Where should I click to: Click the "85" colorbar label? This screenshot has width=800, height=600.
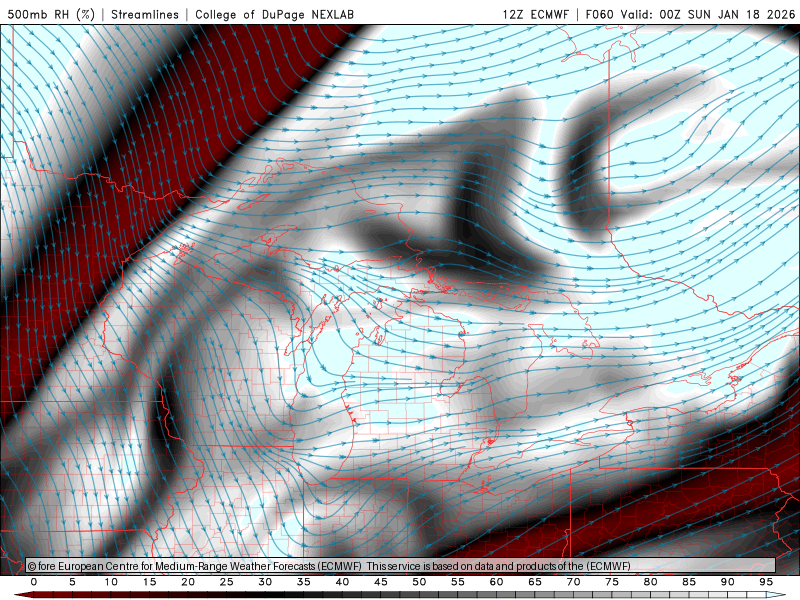689,582
